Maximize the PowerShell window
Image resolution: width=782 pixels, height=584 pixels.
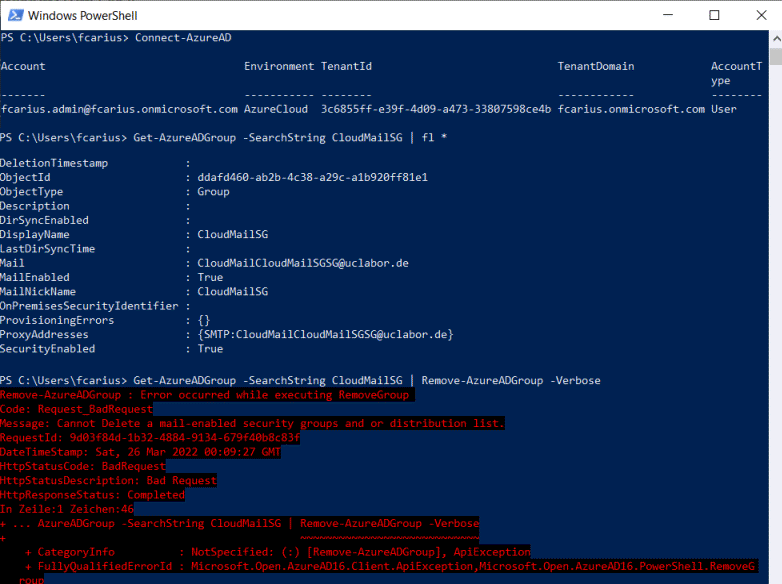click(x=714, y=15)
